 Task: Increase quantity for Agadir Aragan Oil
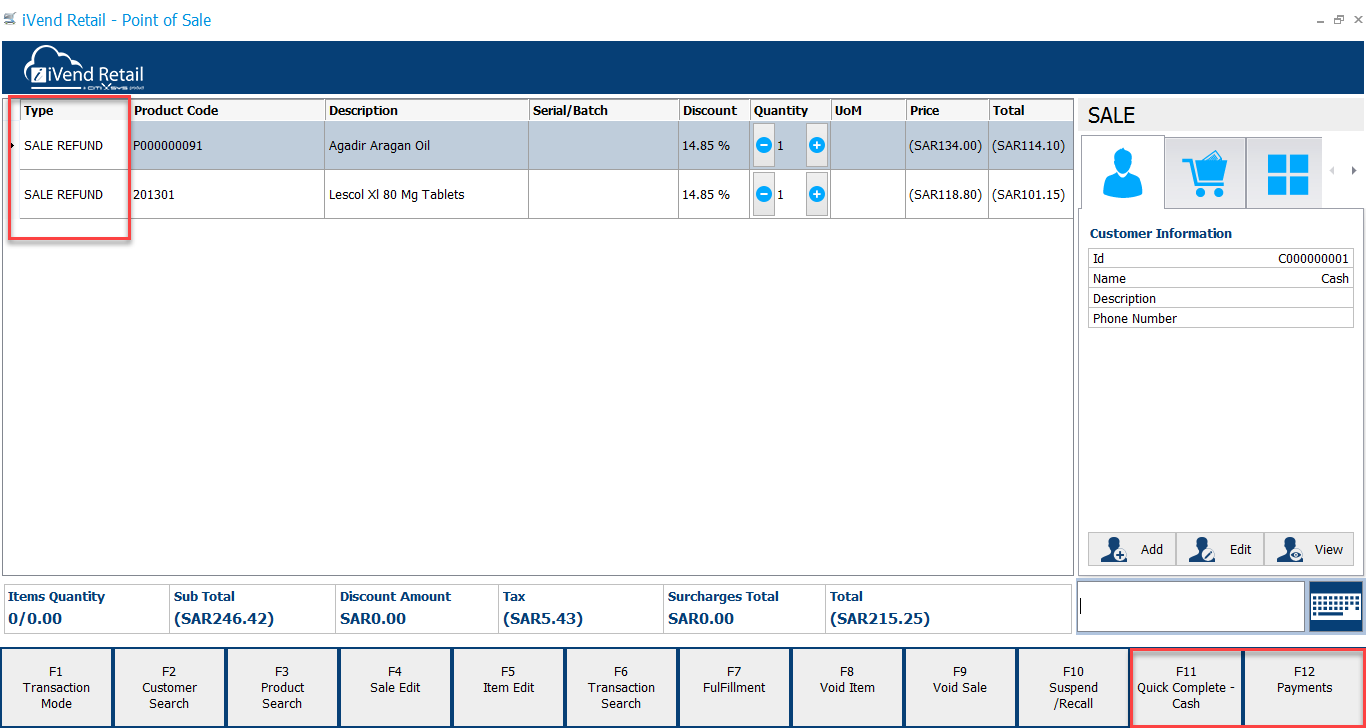click(817, 146)
